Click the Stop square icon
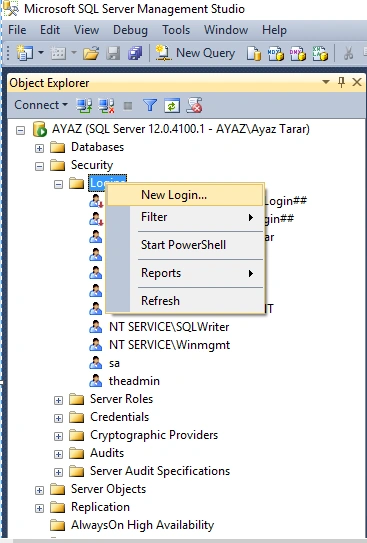 [x=128, y=106]
